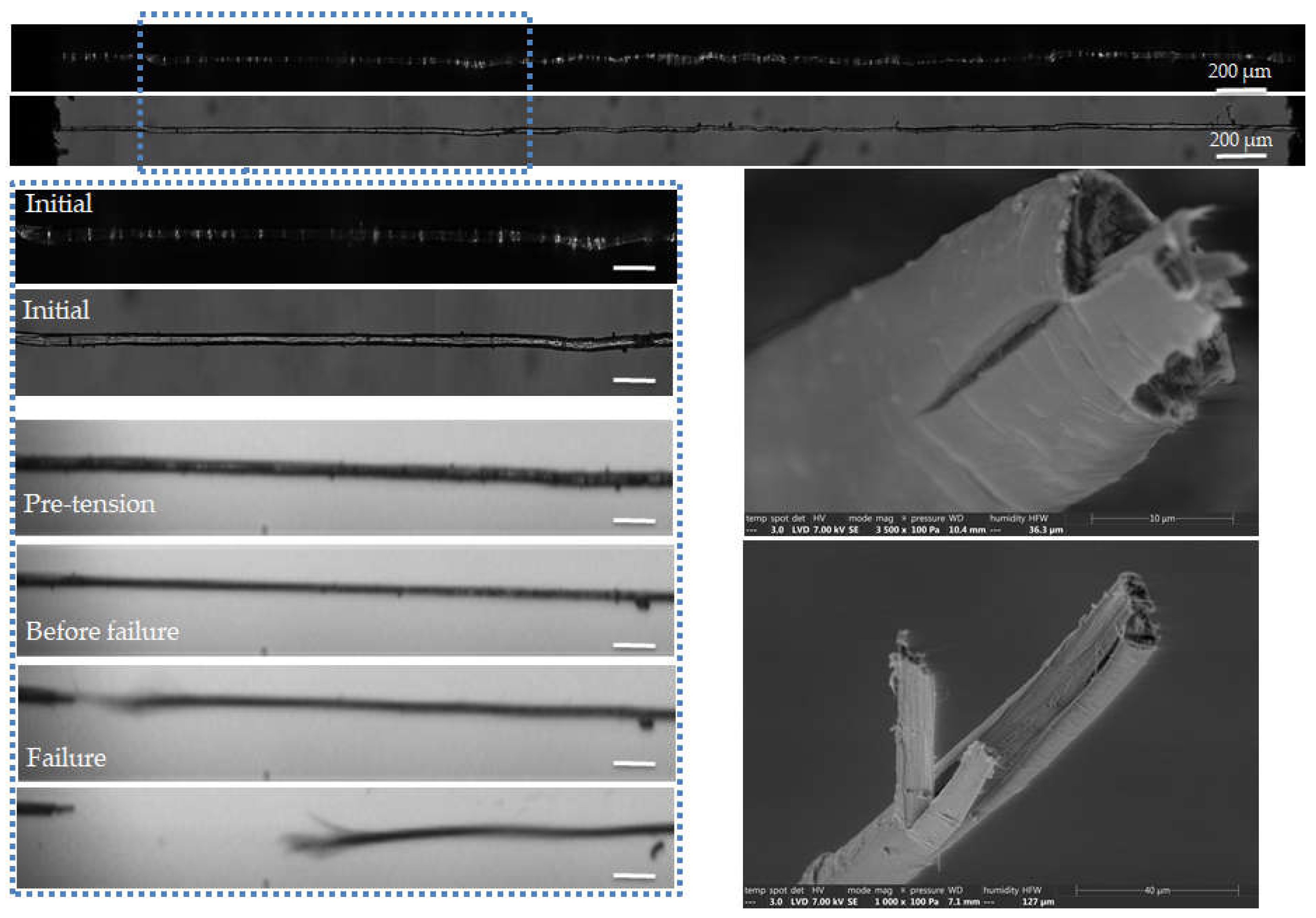This screenshot has width=1316, height=918.
Task: Expand the SEM metadata info bar
Action: click(x=917, y=525)
